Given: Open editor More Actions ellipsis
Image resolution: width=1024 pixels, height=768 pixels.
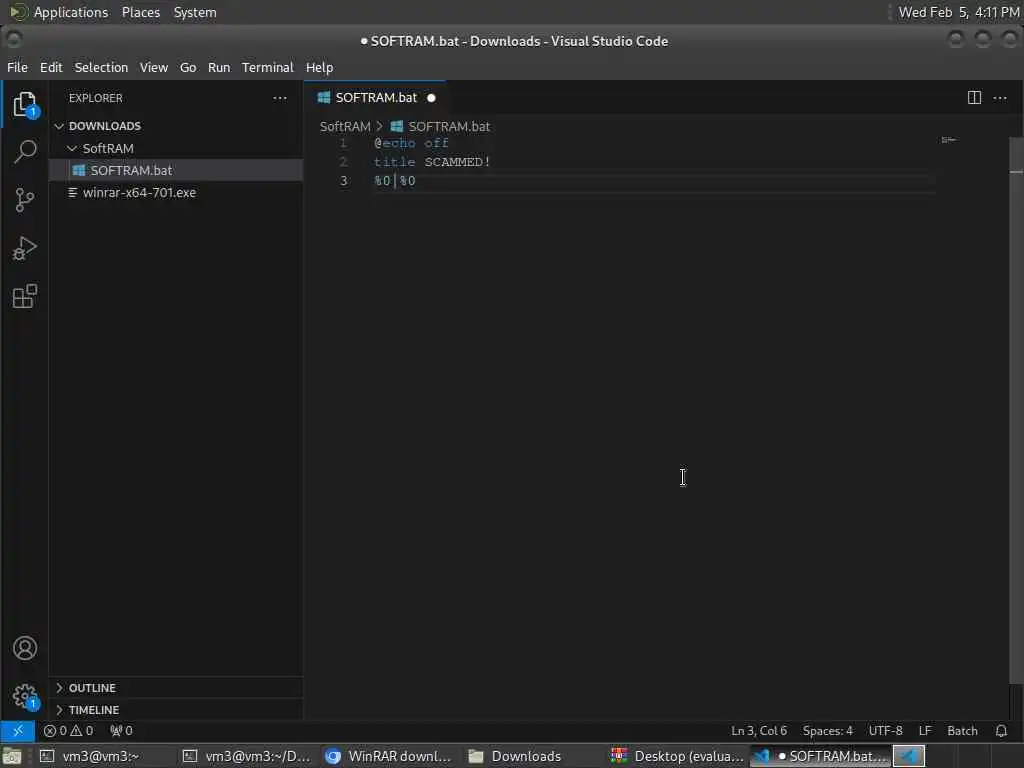Looking at the screenshot, I should [x=1000, y=98].
